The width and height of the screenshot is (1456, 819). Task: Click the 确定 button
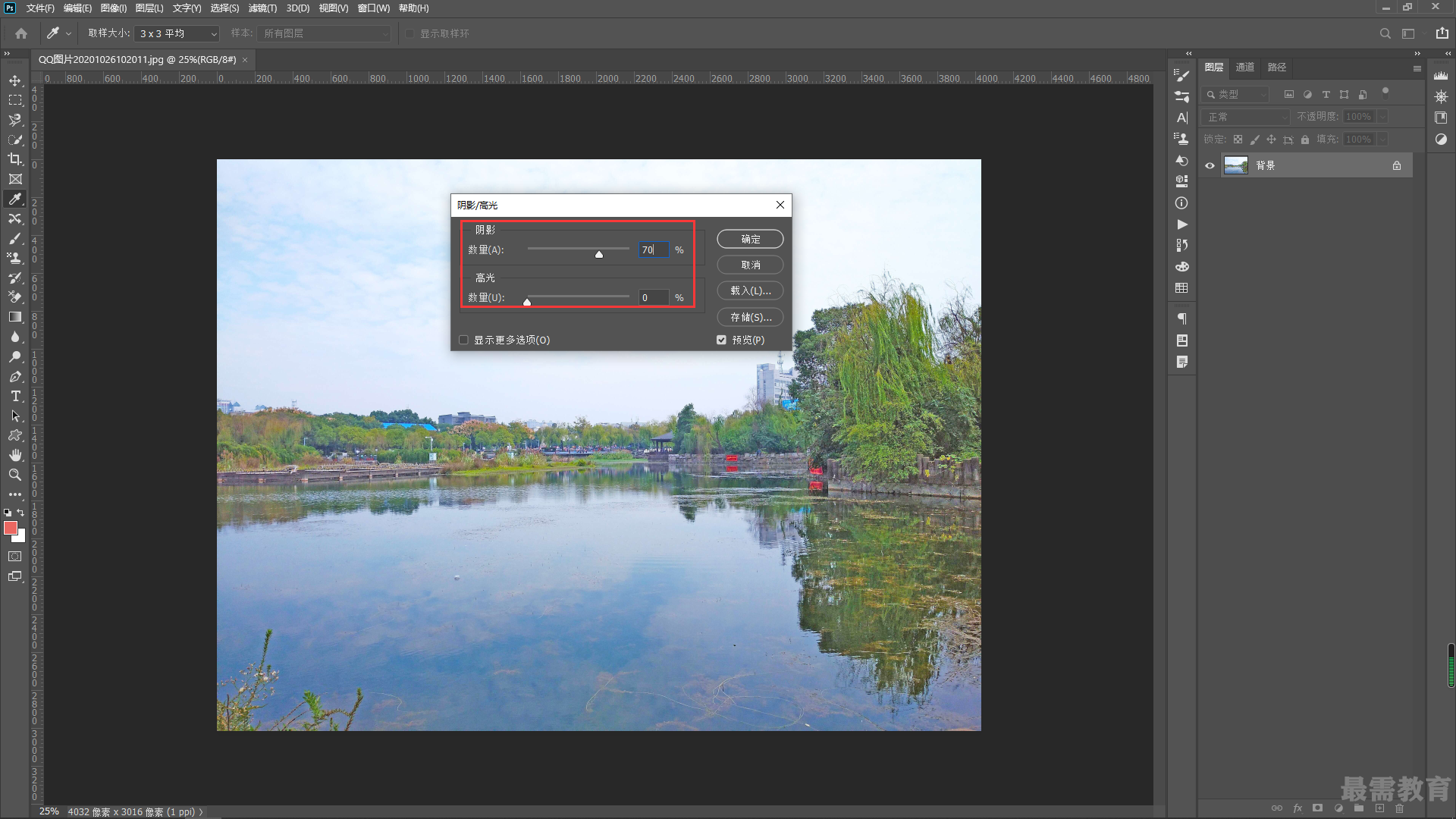click(x=750, y=239)
